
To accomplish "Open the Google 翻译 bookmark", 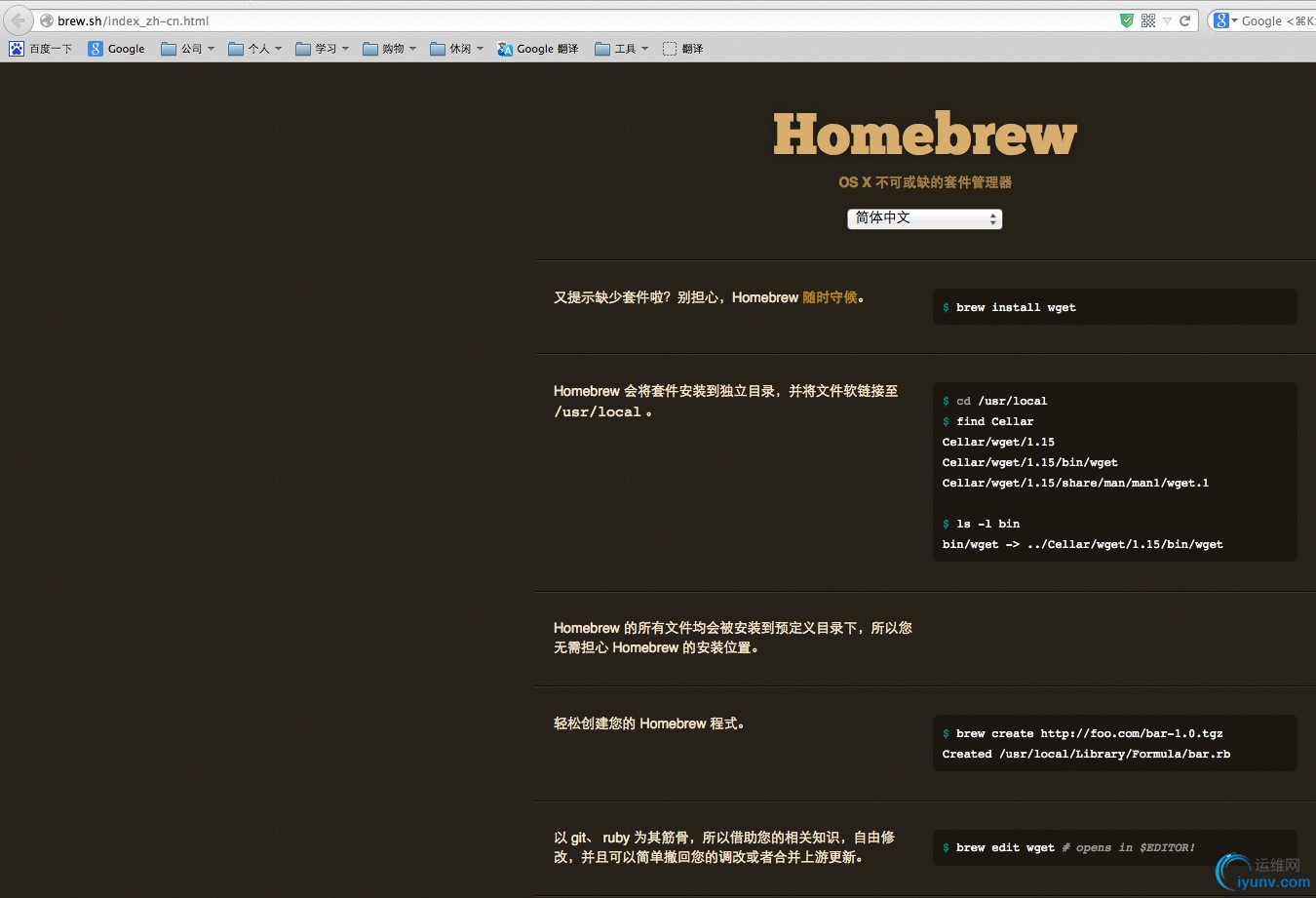I will click(x=538, y=49).
